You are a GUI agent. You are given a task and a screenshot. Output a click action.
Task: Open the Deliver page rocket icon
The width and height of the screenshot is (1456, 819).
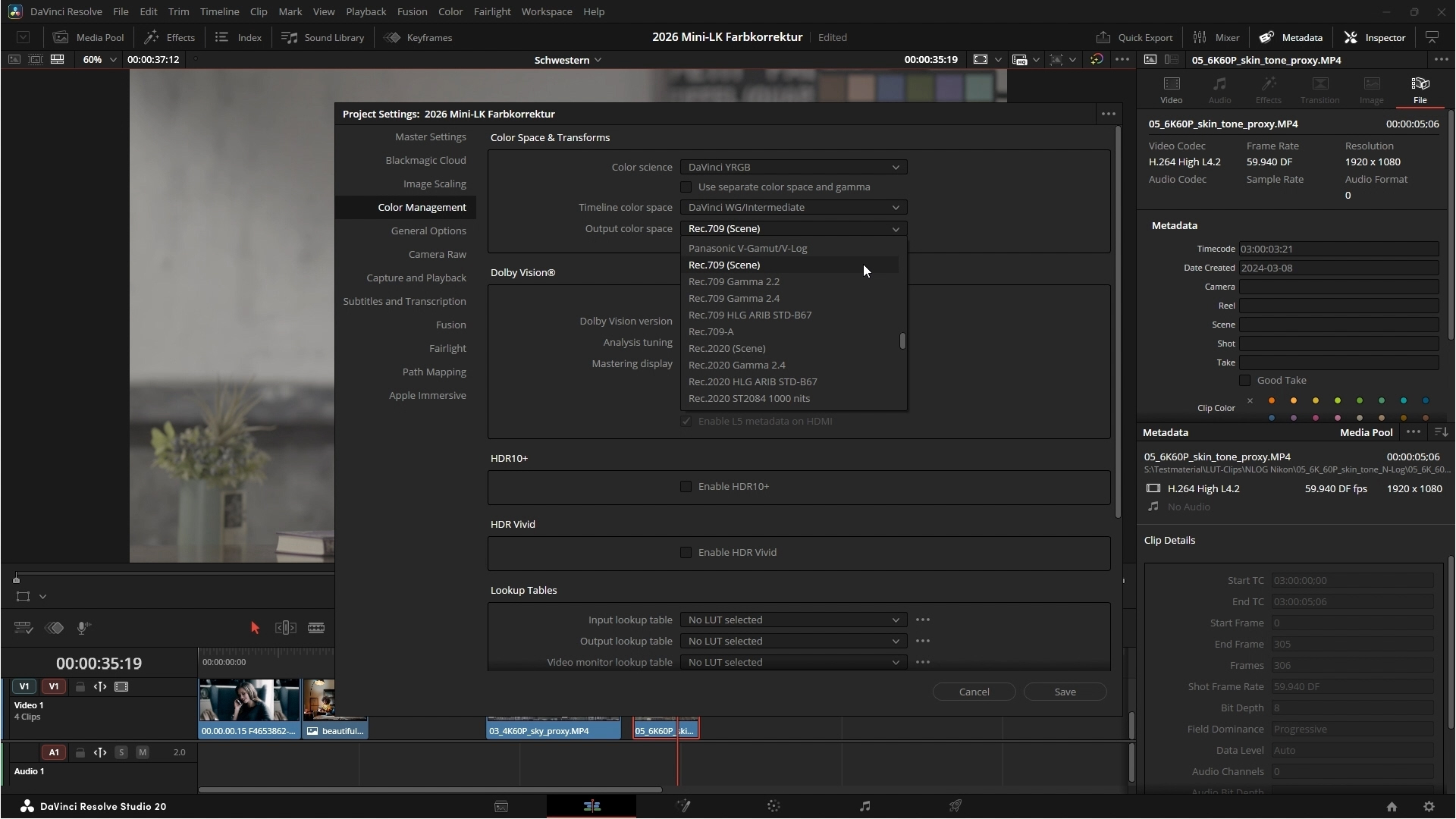click(x=955, y=806)
